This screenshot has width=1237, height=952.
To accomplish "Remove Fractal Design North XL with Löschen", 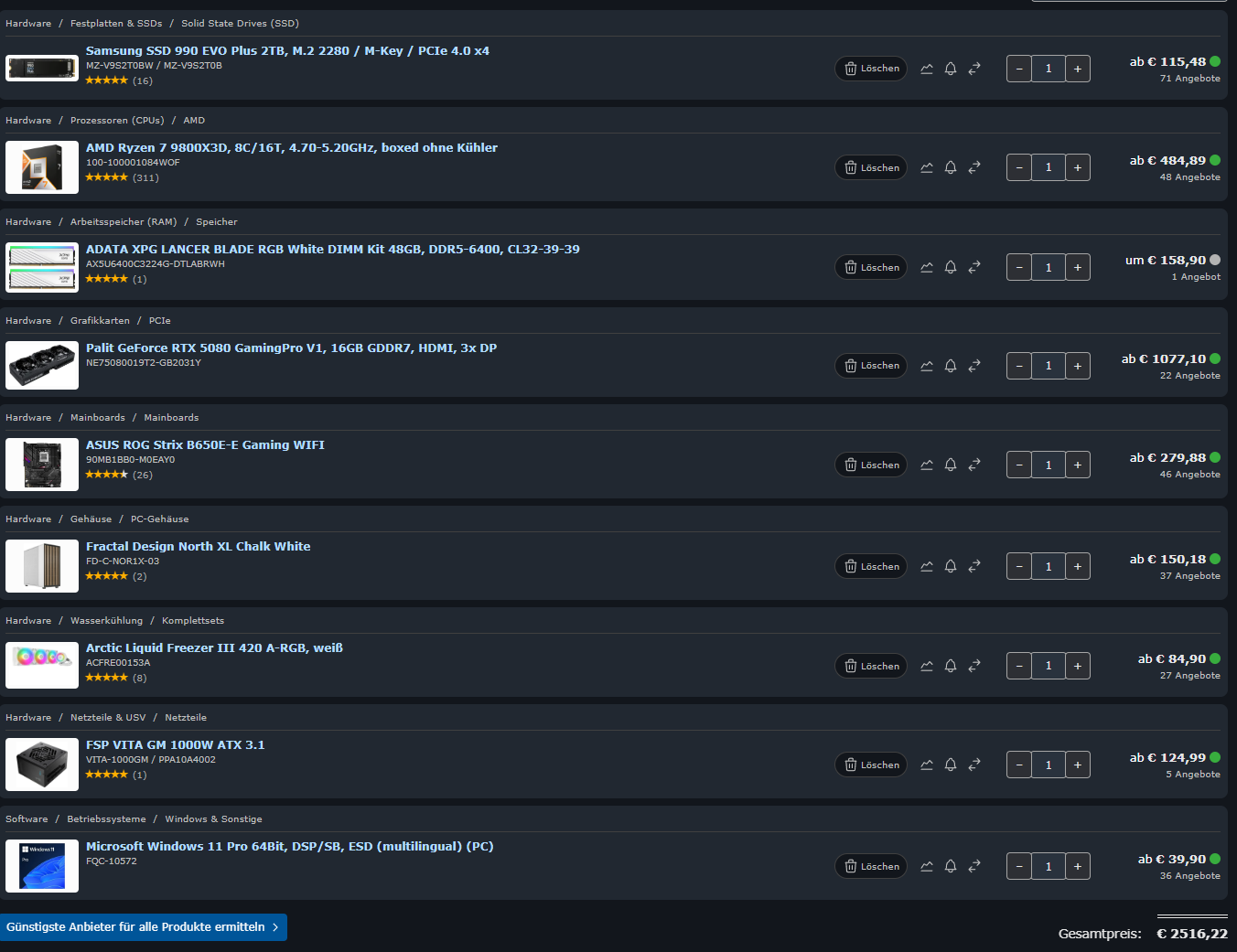I will tap(871, 566).
